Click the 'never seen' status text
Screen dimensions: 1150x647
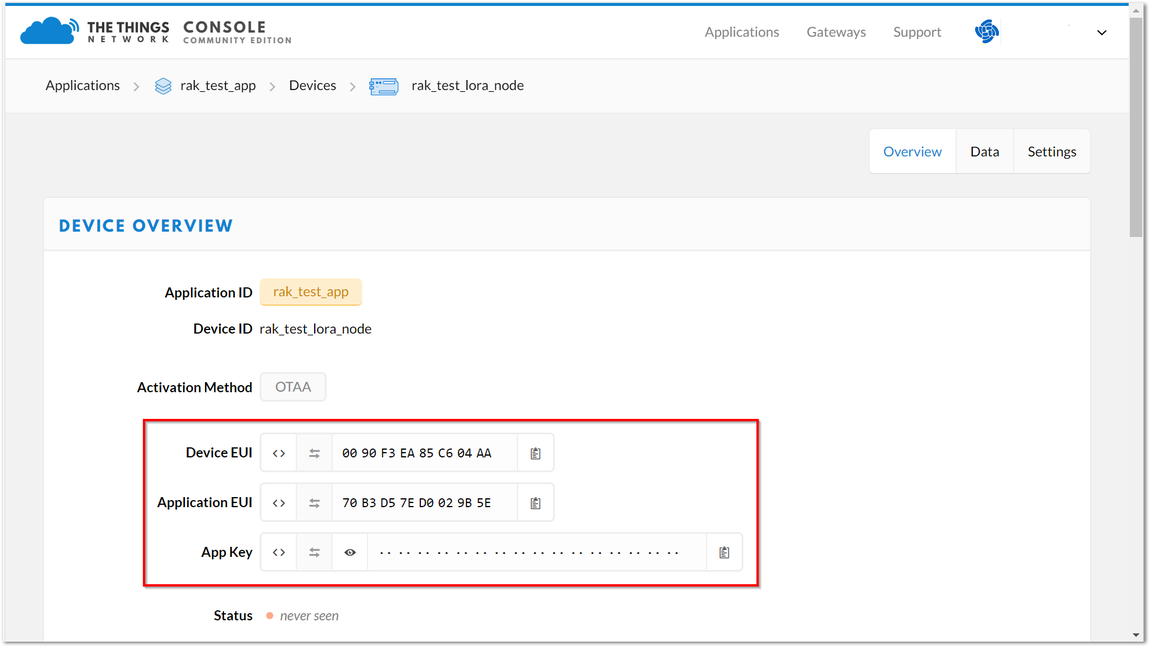(309, 615)
